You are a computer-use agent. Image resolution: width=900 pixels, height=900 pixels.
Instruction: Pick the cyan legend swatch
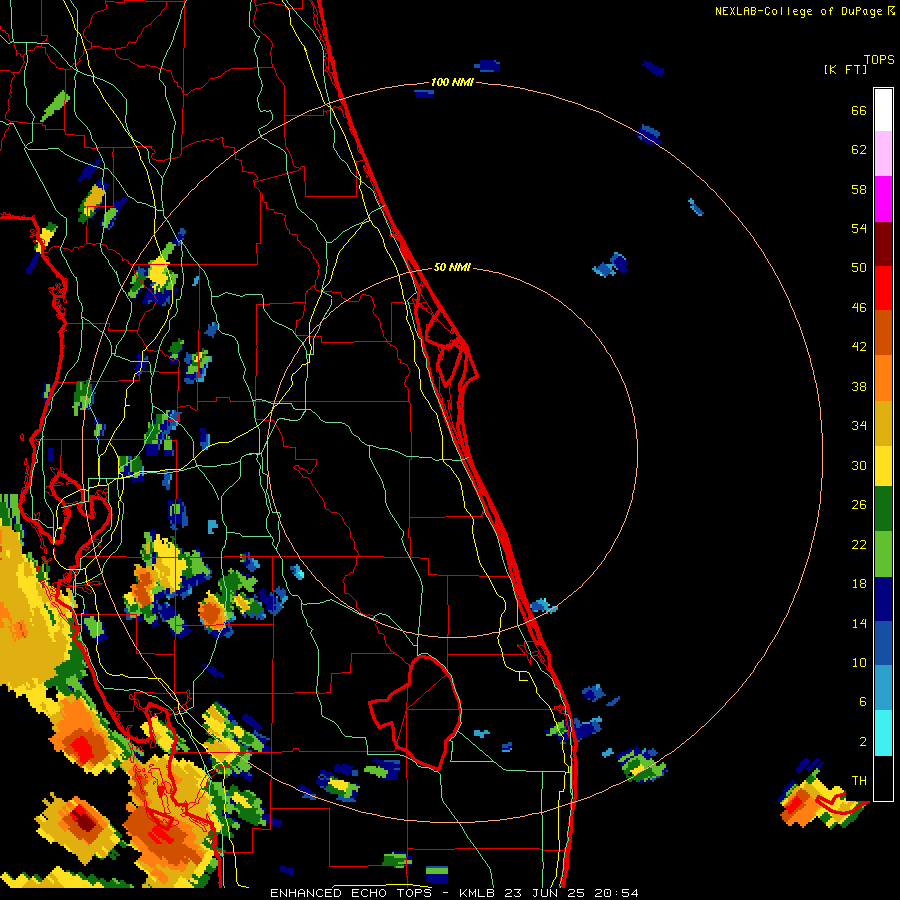click(x=883, y=733)
